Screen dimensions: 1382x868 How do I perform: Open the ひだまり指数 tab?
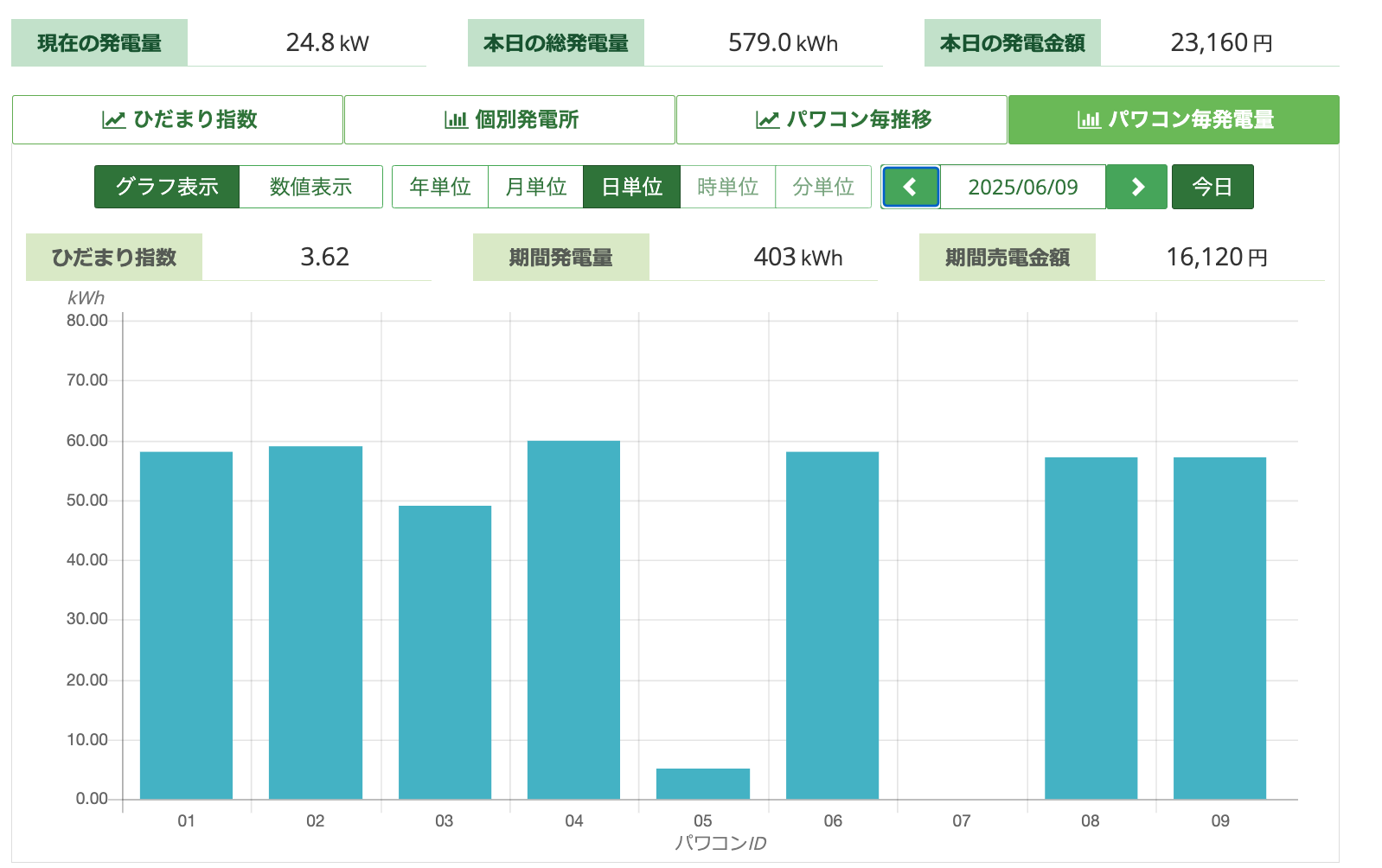(177, 119)
